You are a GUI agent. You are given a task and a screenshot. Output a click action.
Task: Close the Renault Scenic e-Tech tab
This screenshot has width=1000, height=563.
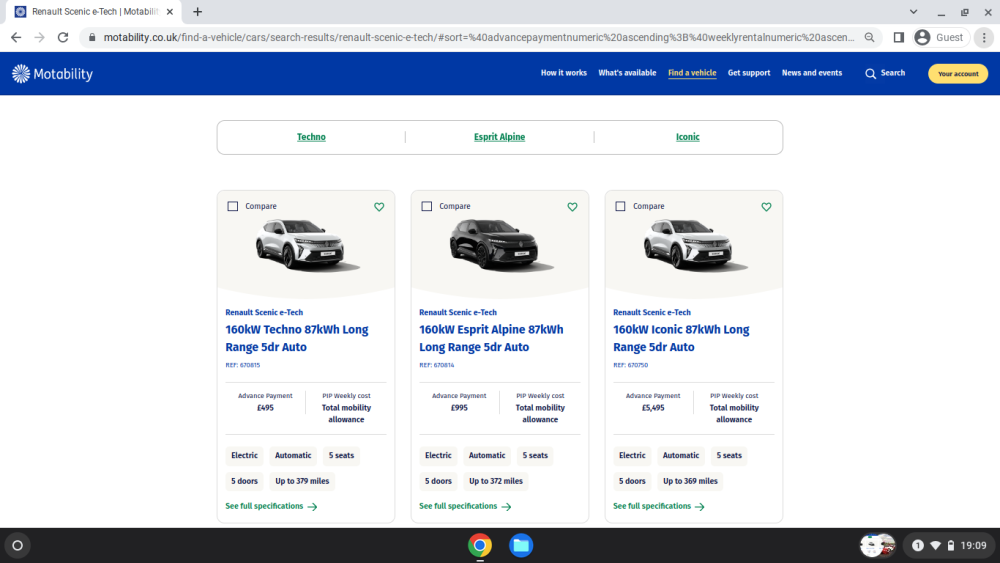[x=170, y=11]
